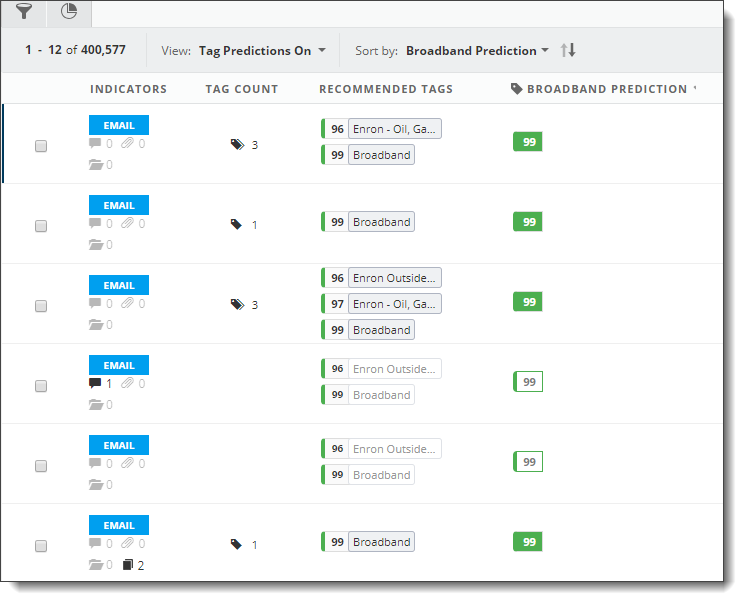Open the filter funnel tab
This screenshot has width=744, height=602.
pos(23,11)
